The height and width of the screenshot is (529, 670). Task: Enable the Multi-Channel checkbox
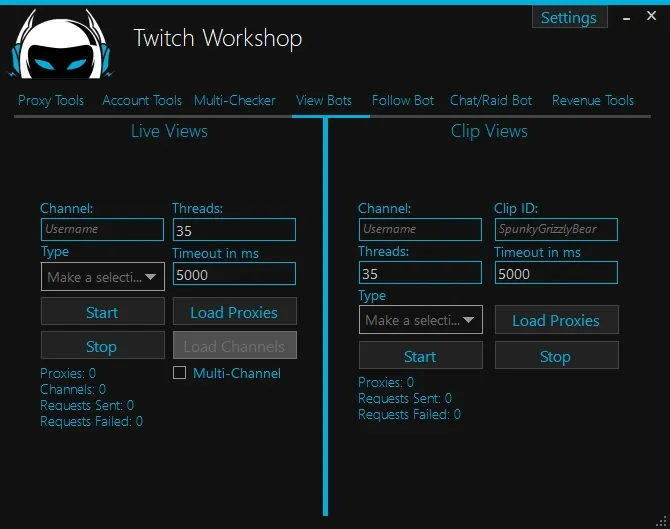(179, 373)
